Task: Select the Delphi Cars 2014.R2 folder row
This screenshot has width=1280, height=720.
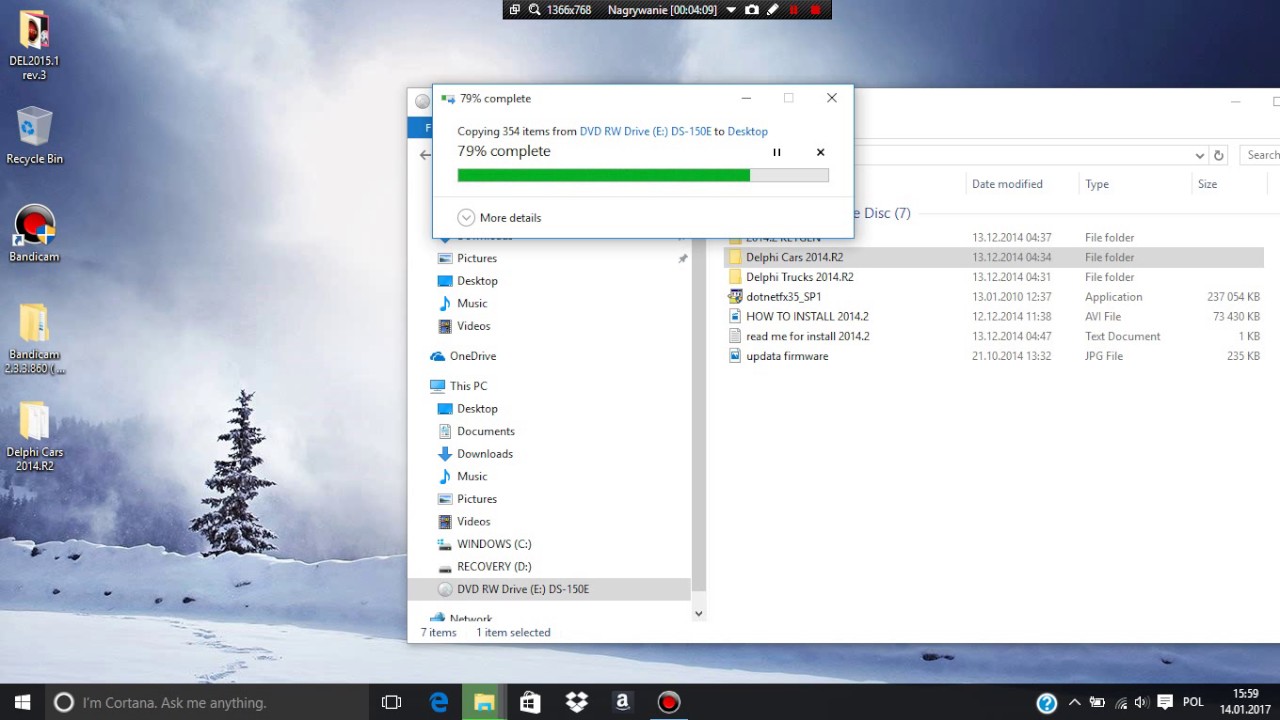Action: (993, 257)
